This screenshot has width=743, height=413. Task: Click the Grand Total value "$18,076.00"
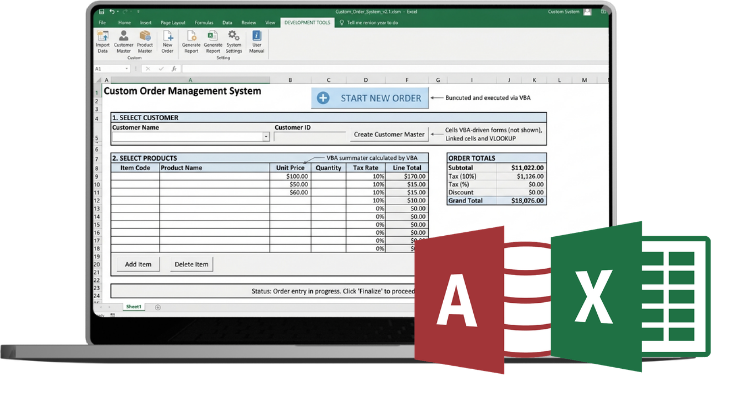tap(527, 200)
